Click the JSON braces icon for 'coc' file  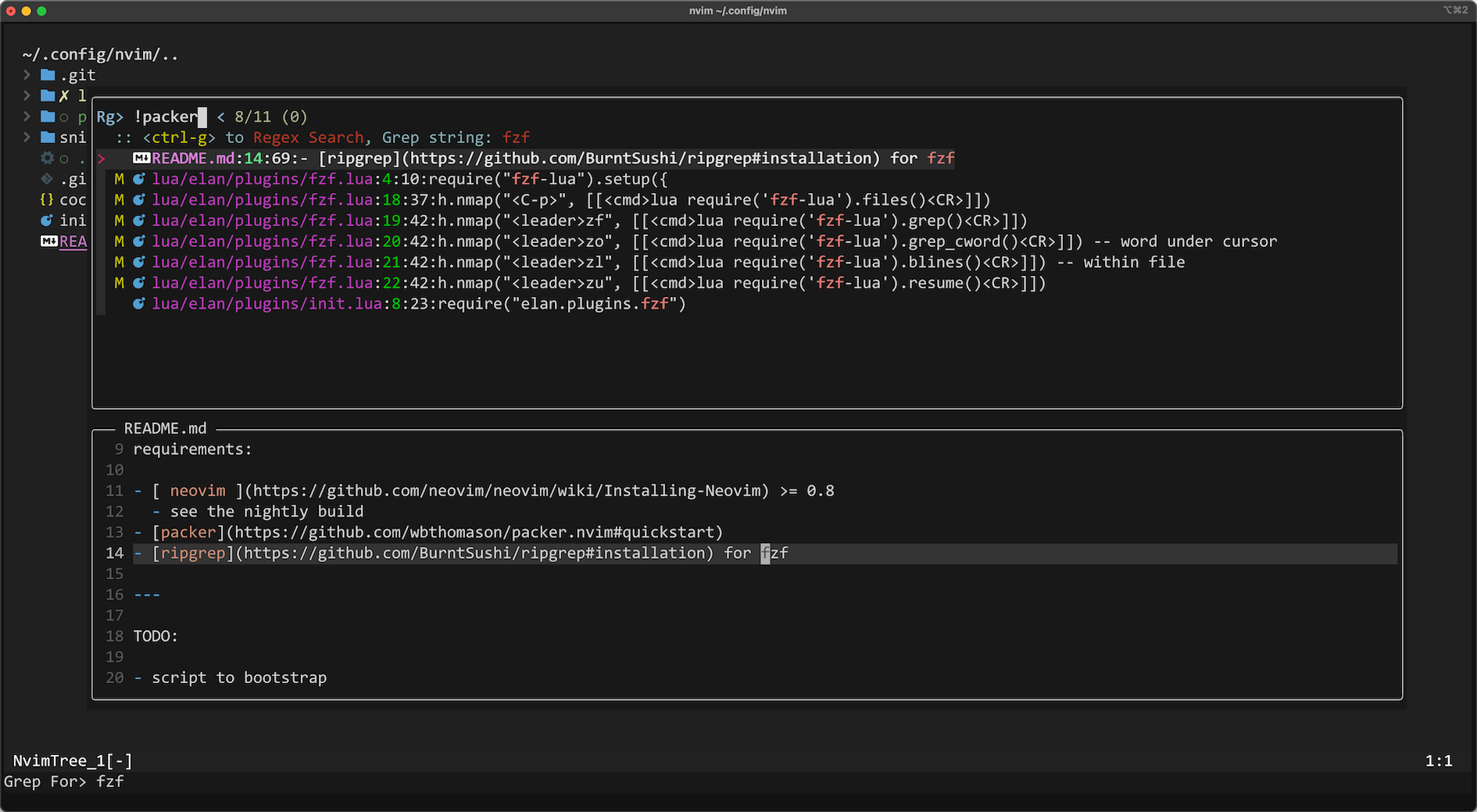[48, 199]
